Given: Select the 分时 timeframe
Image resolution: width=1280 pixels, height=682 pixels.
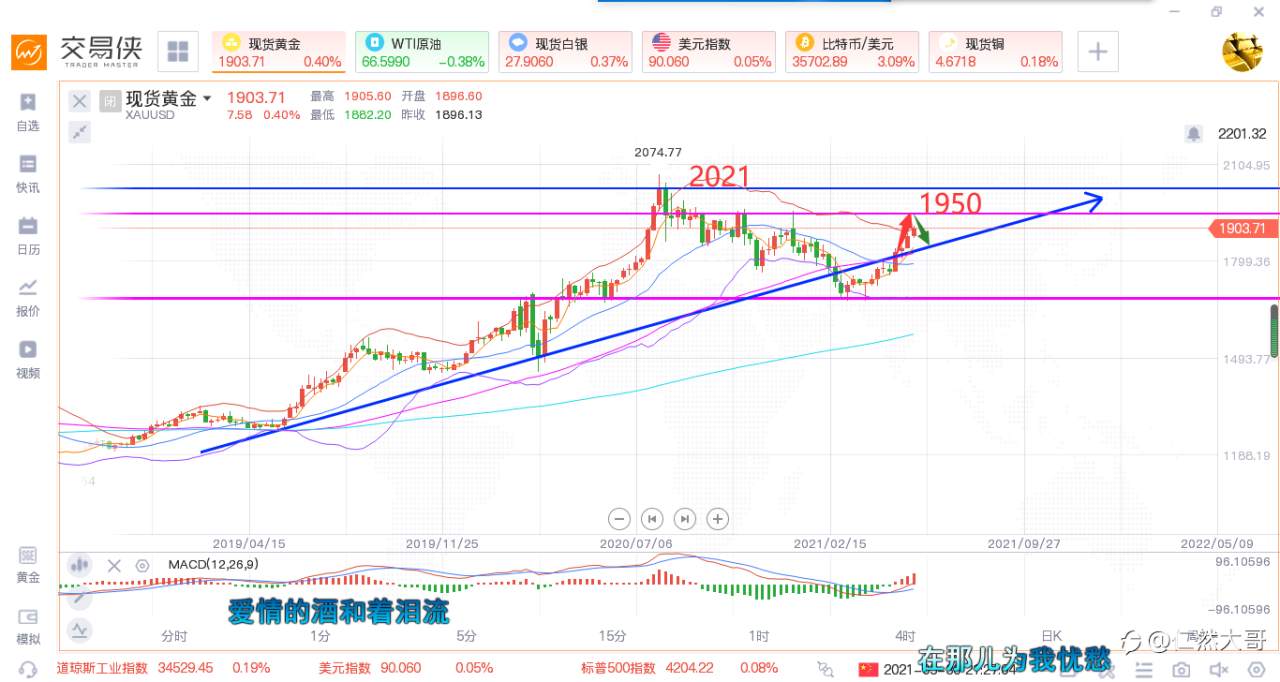Looking at the screenshot, I should point(174,636).
